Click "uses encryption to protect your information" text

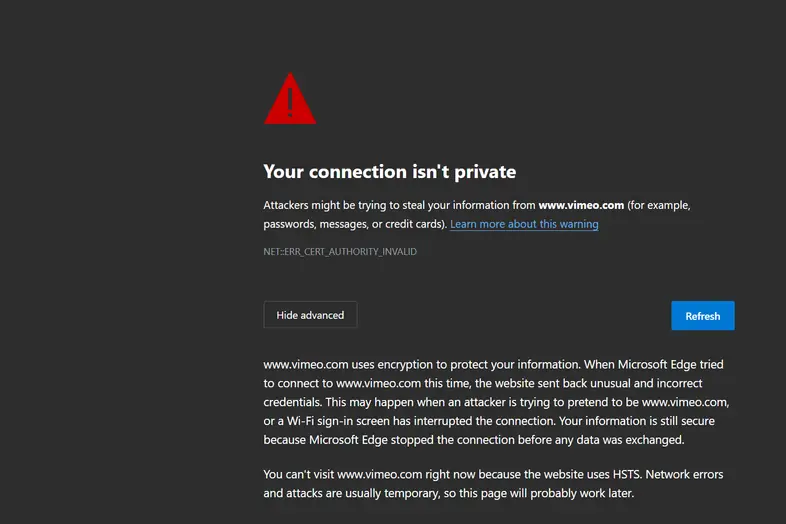click(465, 365)
